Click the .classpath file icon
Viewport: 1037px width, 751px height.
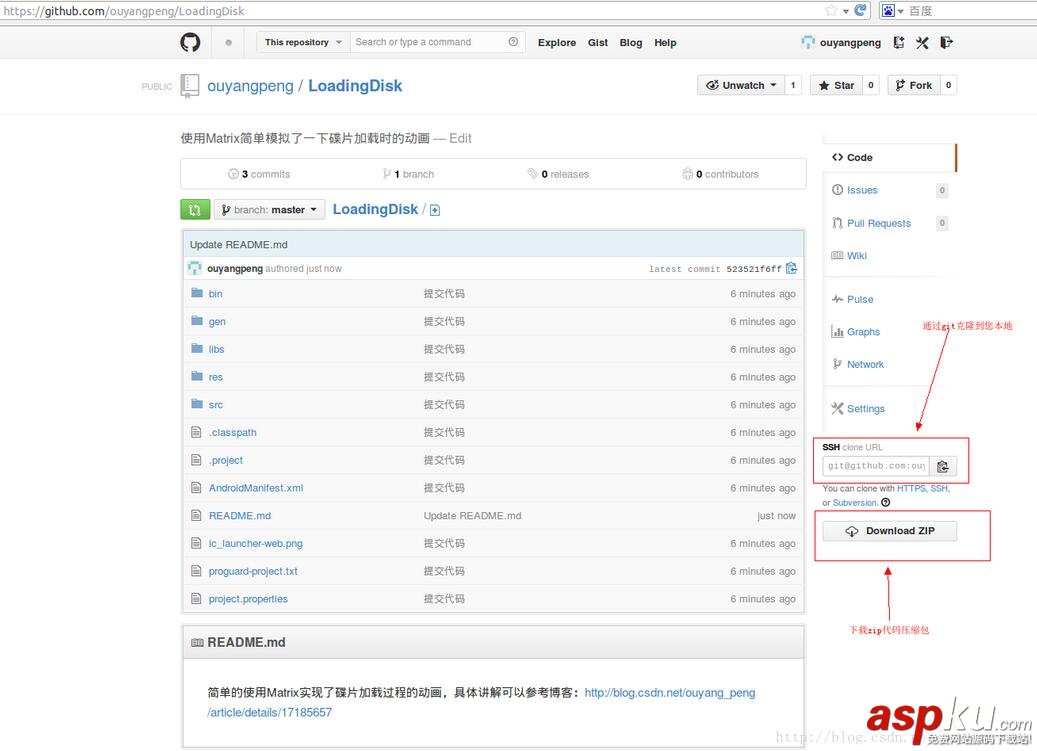click(196, 432)
